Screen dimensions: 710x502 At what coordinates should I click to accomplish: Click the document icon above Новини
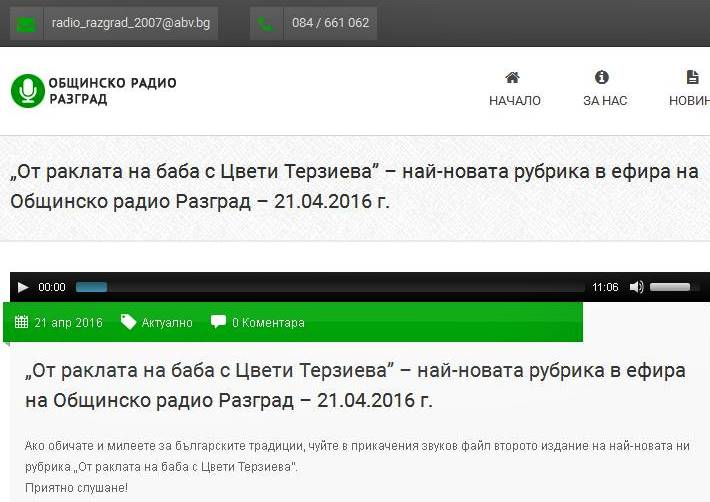(x=692, y=77)
